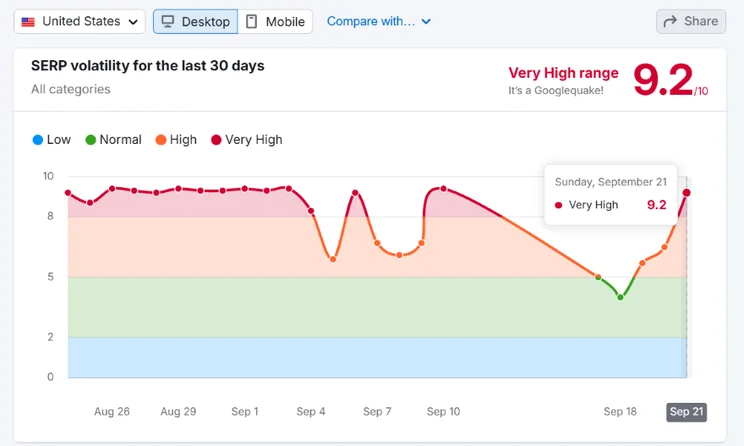Image resolution: width=744 pixels, height=446 pixels.
Task: Toggle the Normal series in legend
Action: [113, 140]
